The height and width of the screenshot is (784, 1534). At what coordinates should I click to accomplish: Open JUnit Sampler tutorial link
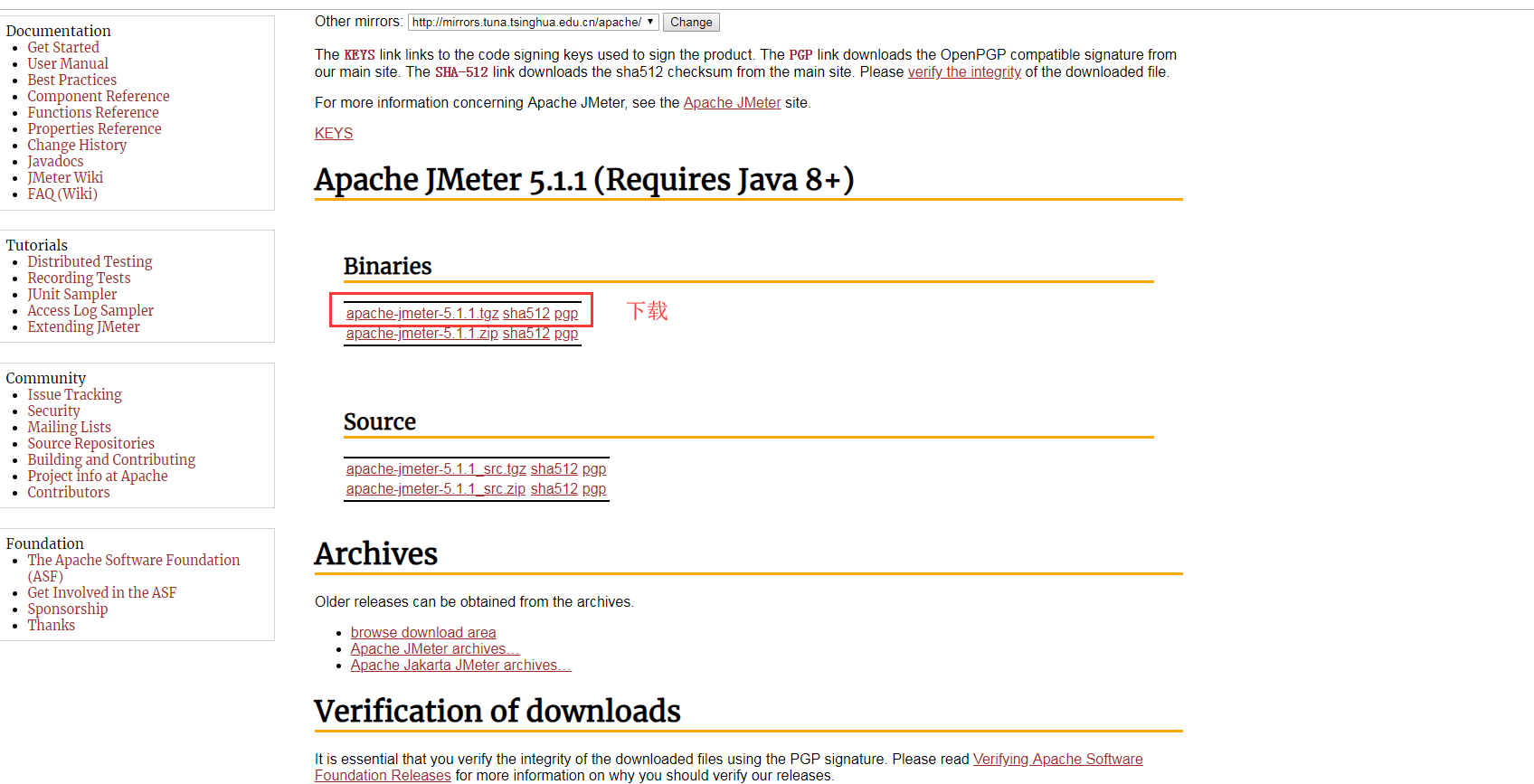point(72,294)
